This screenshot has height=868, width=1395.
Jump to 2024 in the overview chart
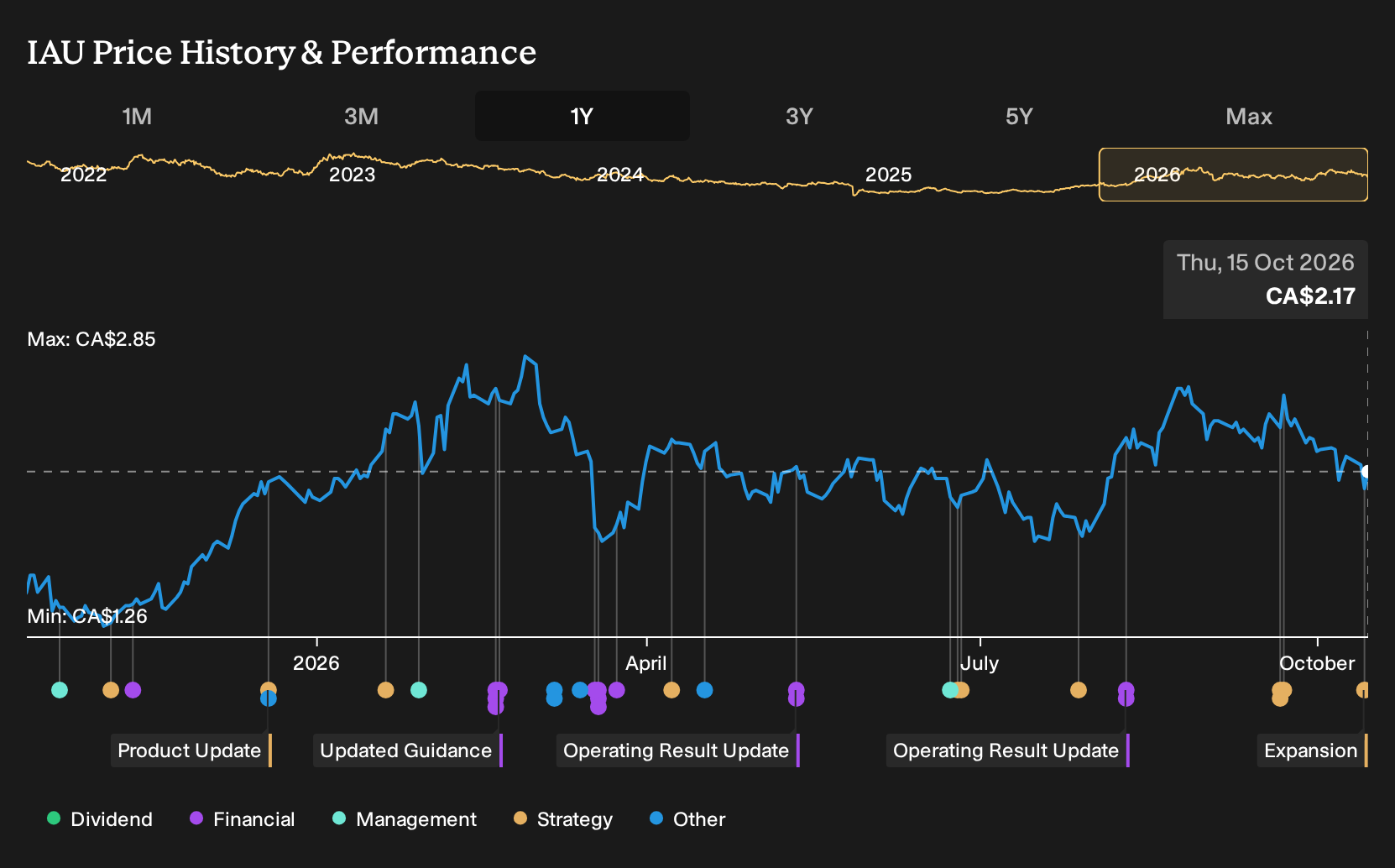point(620,175)
